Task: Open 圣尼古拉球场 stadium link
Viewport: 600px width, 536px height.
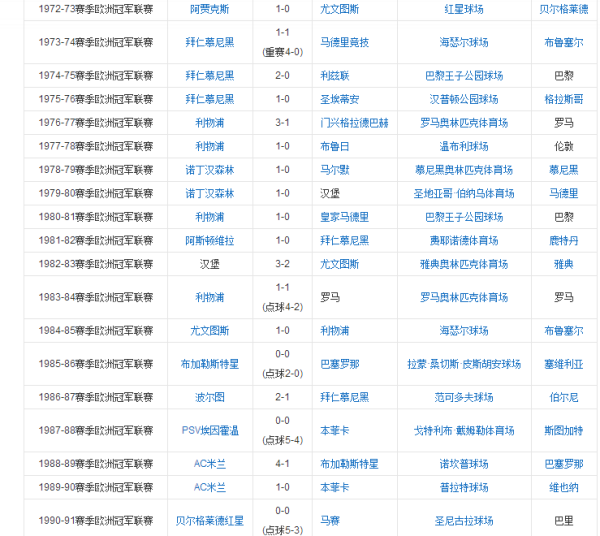Action: [464, 521]
